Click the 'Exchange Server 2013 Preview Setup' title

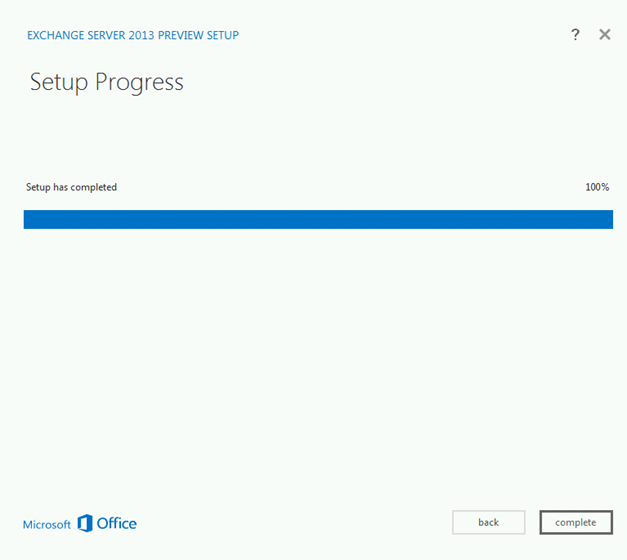click(x=133, y=35)
